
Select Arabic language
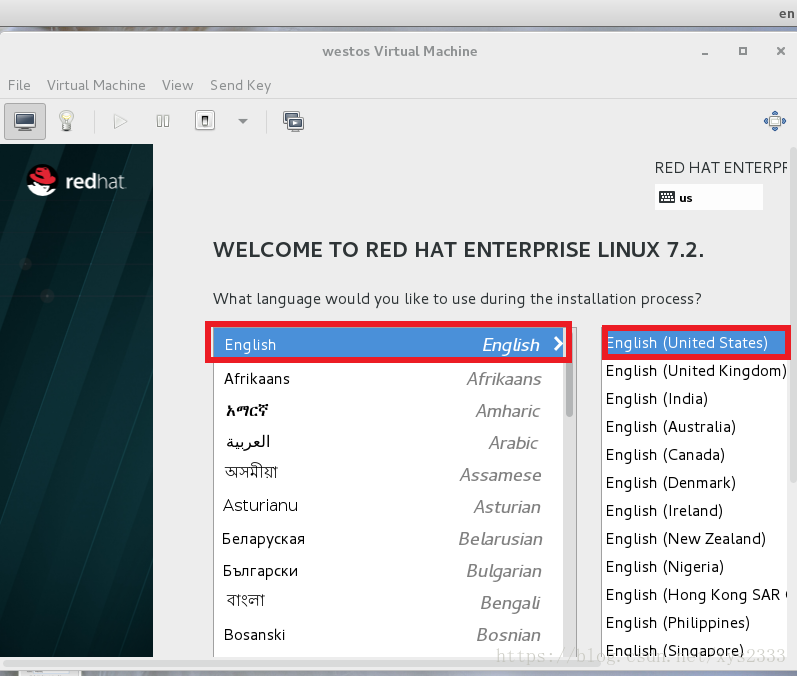pyautogui.click(x=389, y=442)
